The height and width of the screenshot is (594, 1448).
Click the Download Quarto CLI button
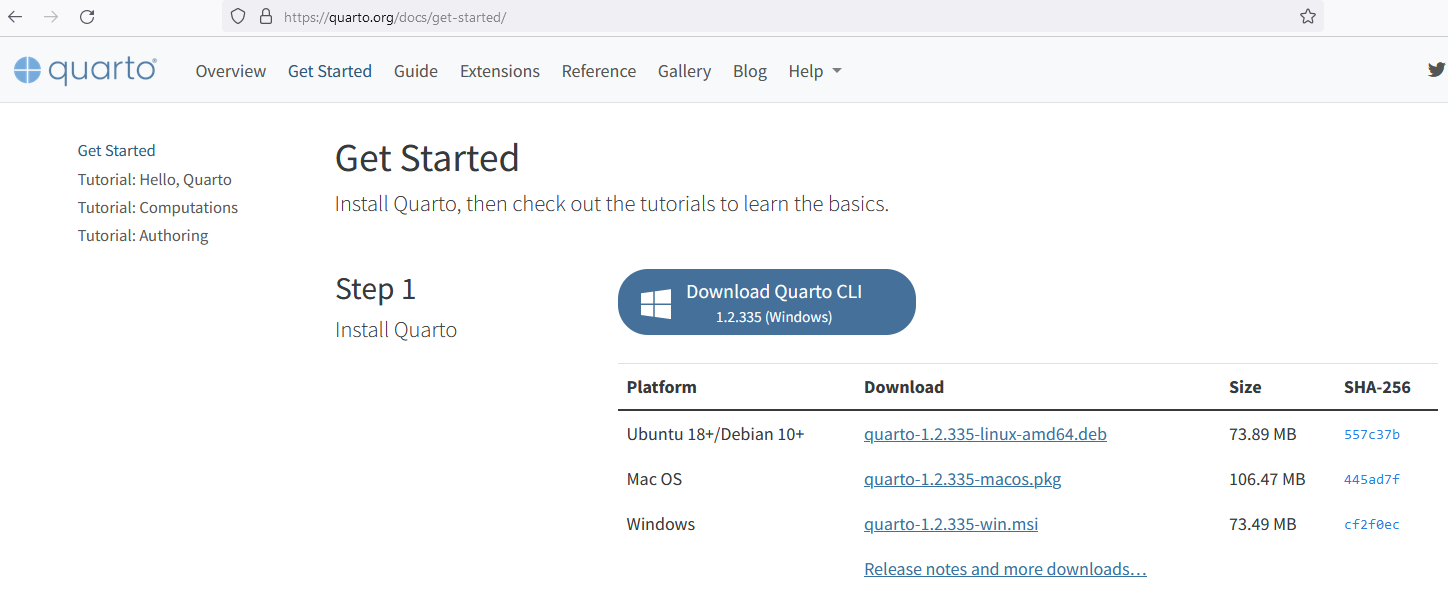click(767, 302)
